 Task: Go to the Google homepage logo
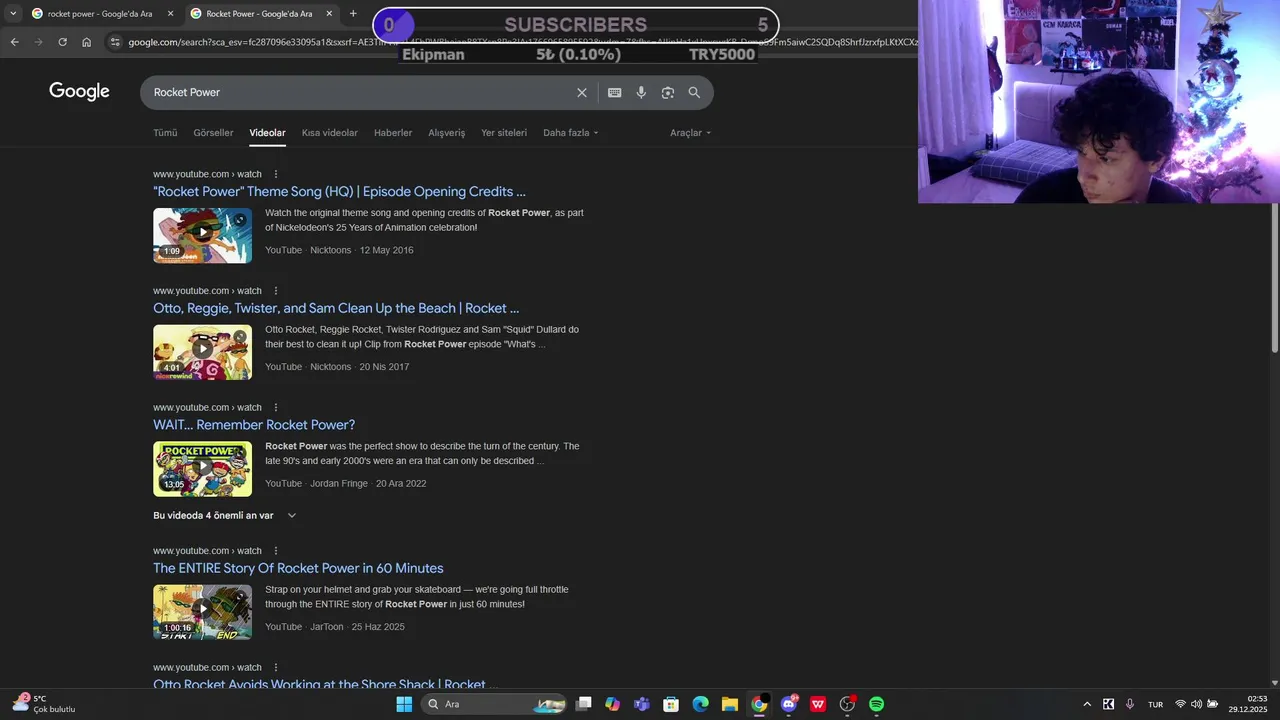(x=79, y=92)
